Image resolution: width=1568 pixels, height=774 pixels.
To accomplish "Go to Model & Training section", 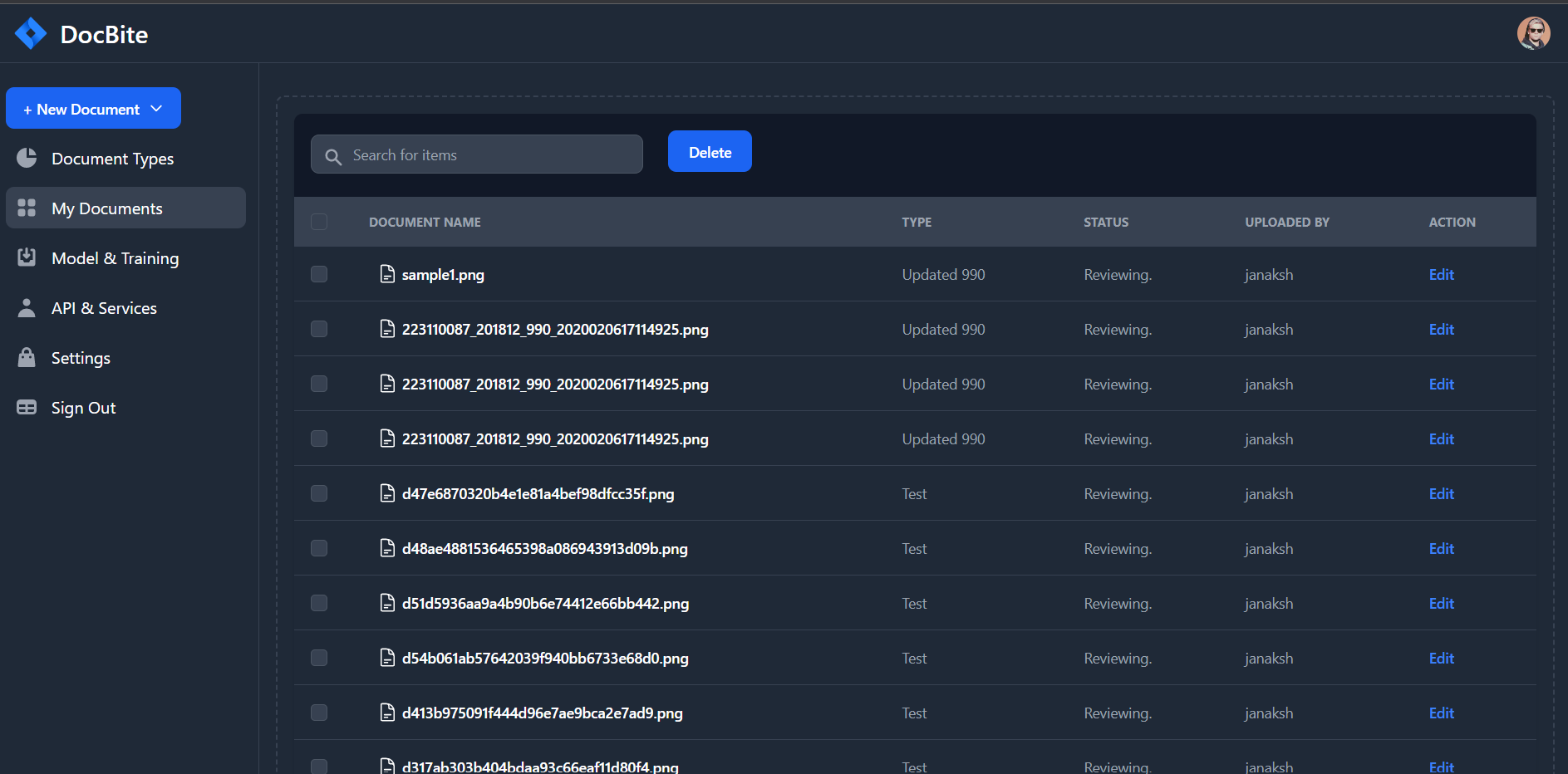I will coord(125,257).
